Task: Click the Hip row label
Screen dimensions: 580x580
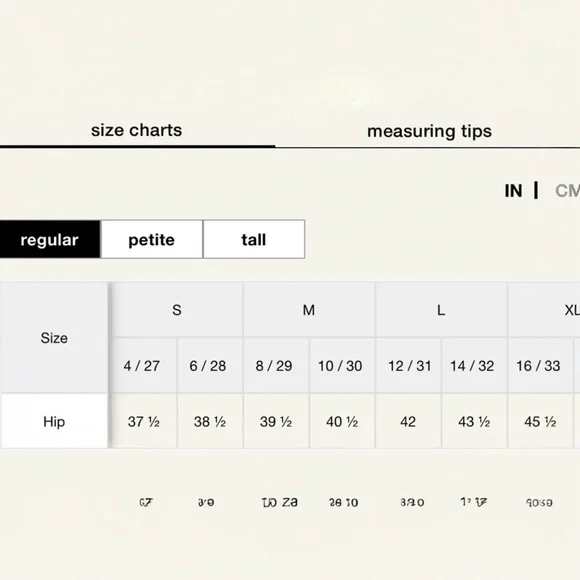Action: (54, 421)
